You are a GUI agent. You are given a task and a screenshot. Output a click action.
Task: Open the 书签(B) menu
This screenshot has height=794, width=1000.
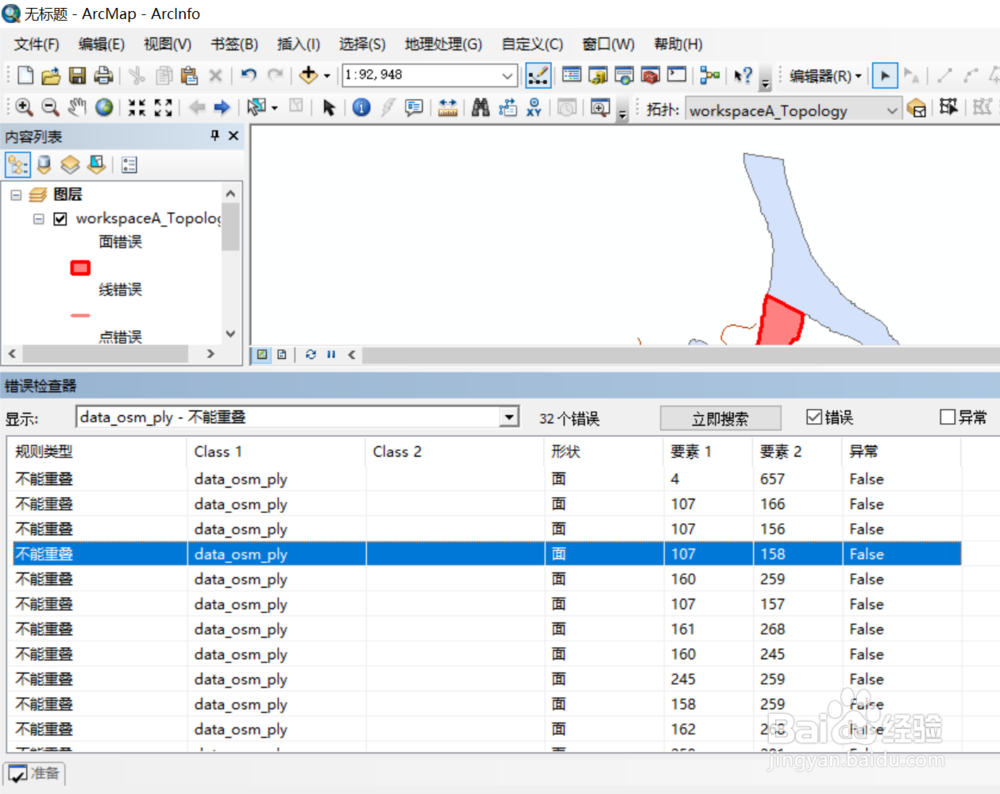[x=234, y=44]
